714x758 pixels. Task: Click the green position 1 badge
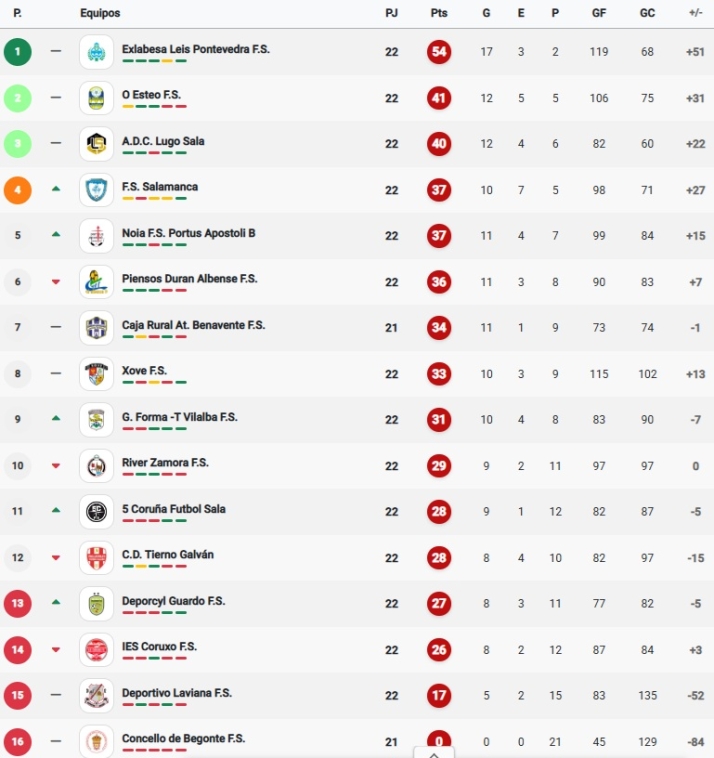coord(17,52)
